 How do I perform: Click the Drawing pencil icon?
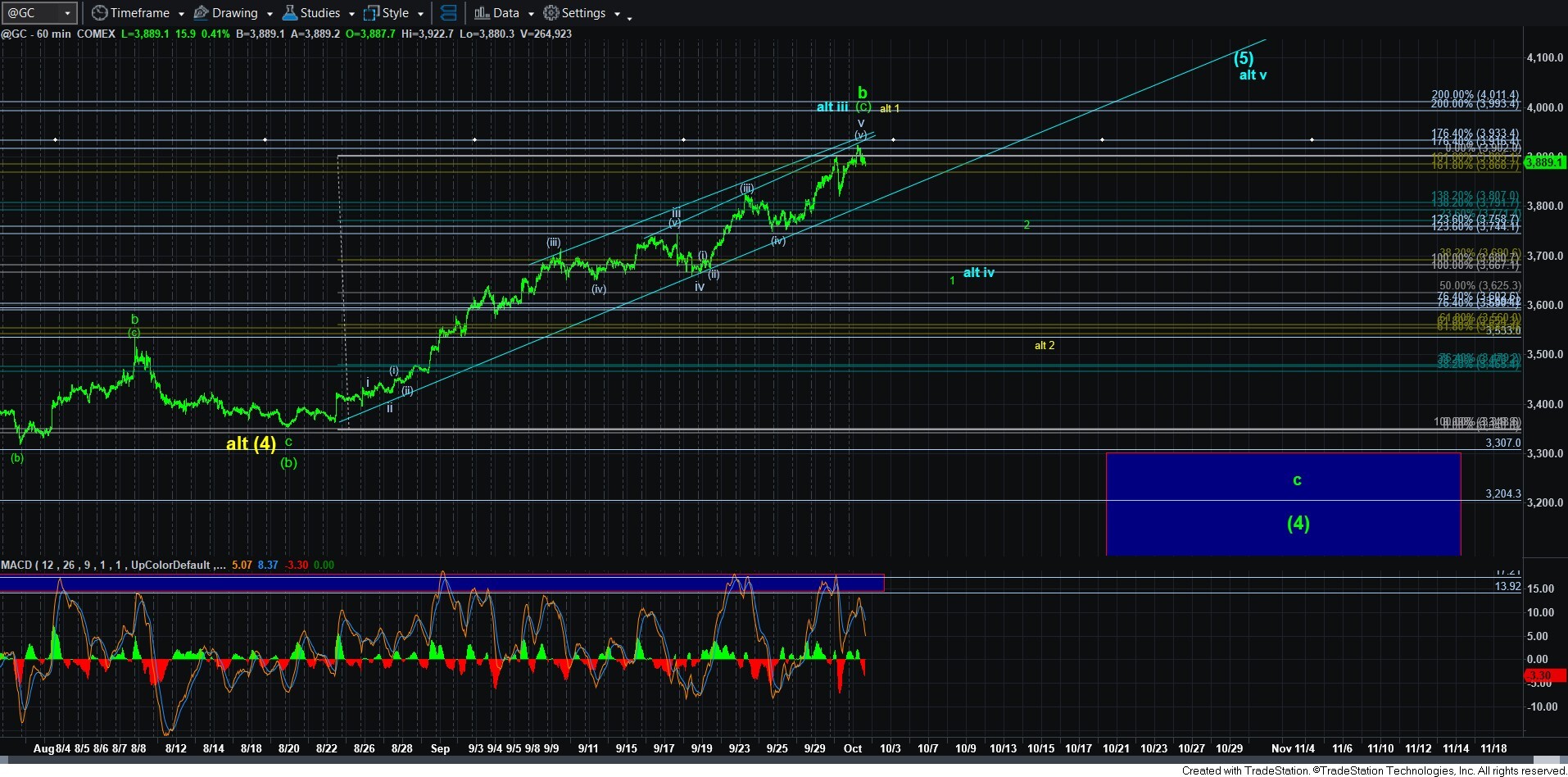(201, 13)
